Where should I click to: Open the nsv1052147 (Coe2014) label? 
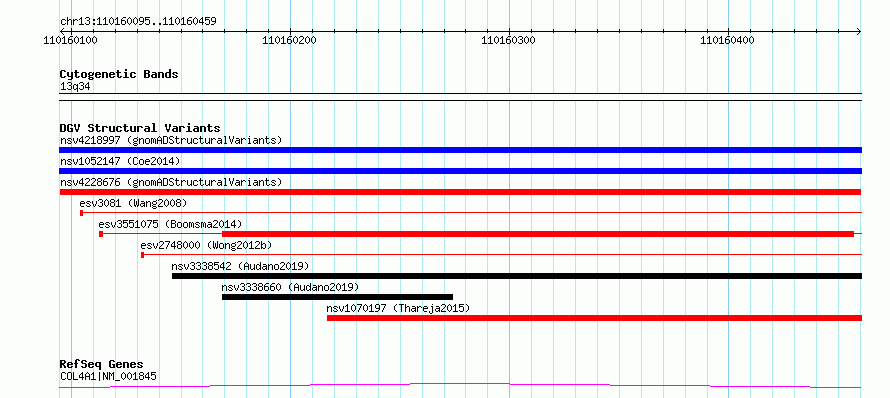coord(120,161)
